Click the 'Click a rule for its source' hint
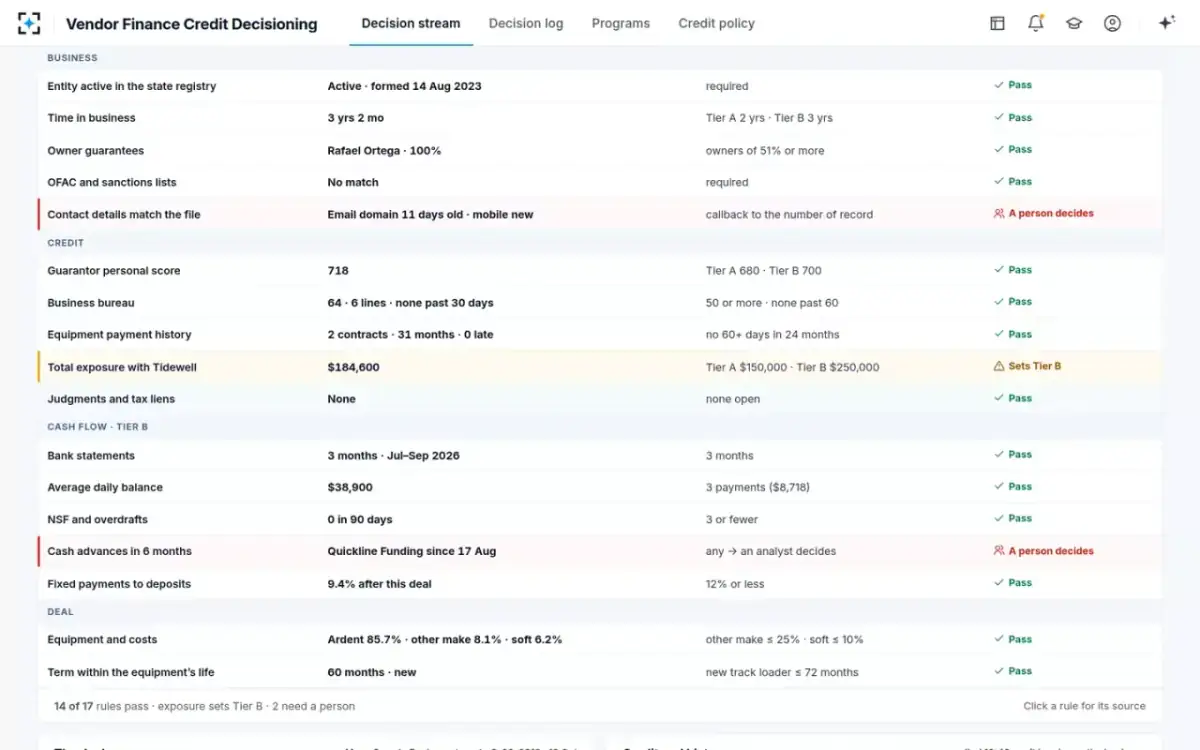This screenshot has height=750, width=1200. pyautogui.click(x=1084, y=706)
